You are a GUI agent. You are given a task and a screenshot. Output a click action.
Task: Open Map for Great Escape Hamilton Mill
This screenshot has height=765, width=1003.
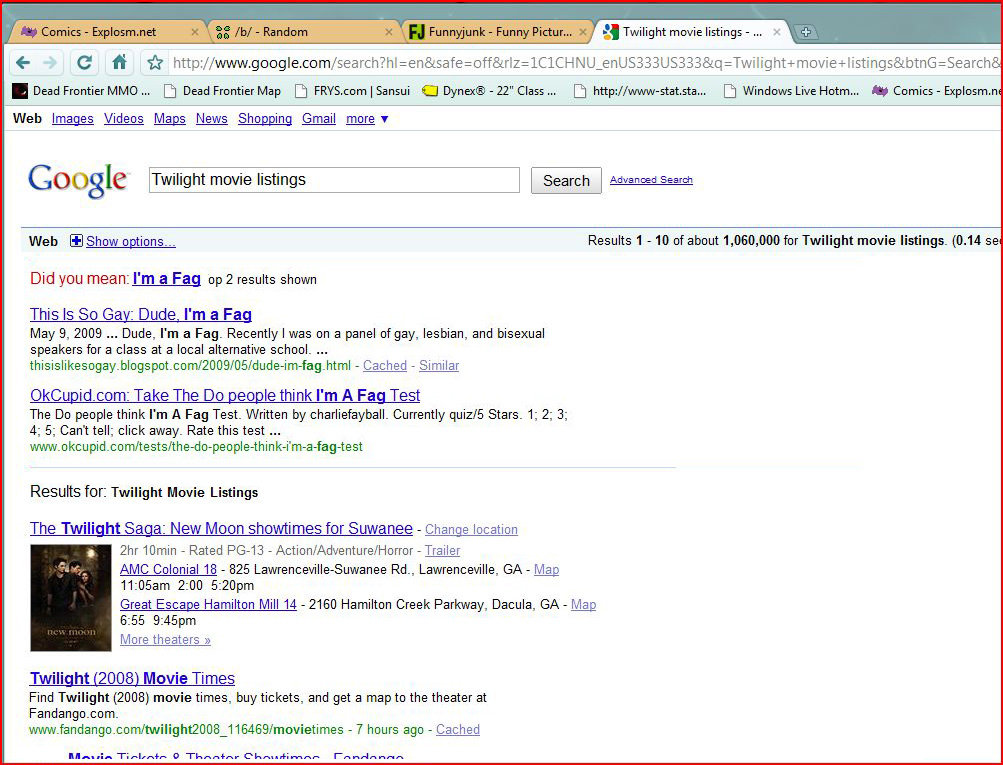point(583,604)
